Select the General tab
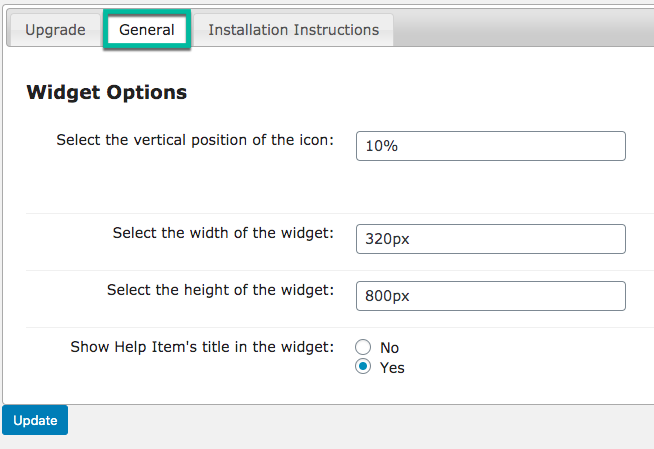Image resolution: width=654 pixels, height=449 pixels. click(147, 30)
